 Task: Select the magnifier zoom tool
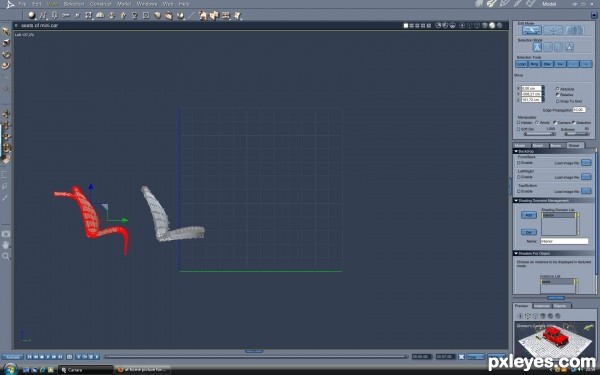(x=6, y=256)
